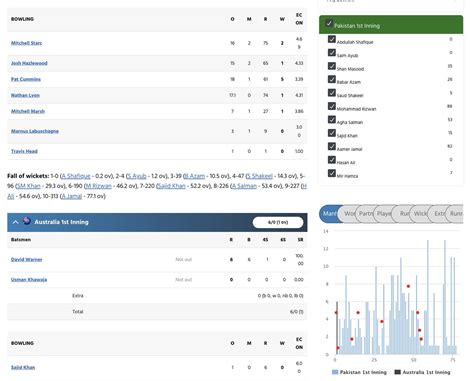Screen dimensions: 474x381
Task: Click the Sajid Khan bowler link
Action: [x=23, y=367]
